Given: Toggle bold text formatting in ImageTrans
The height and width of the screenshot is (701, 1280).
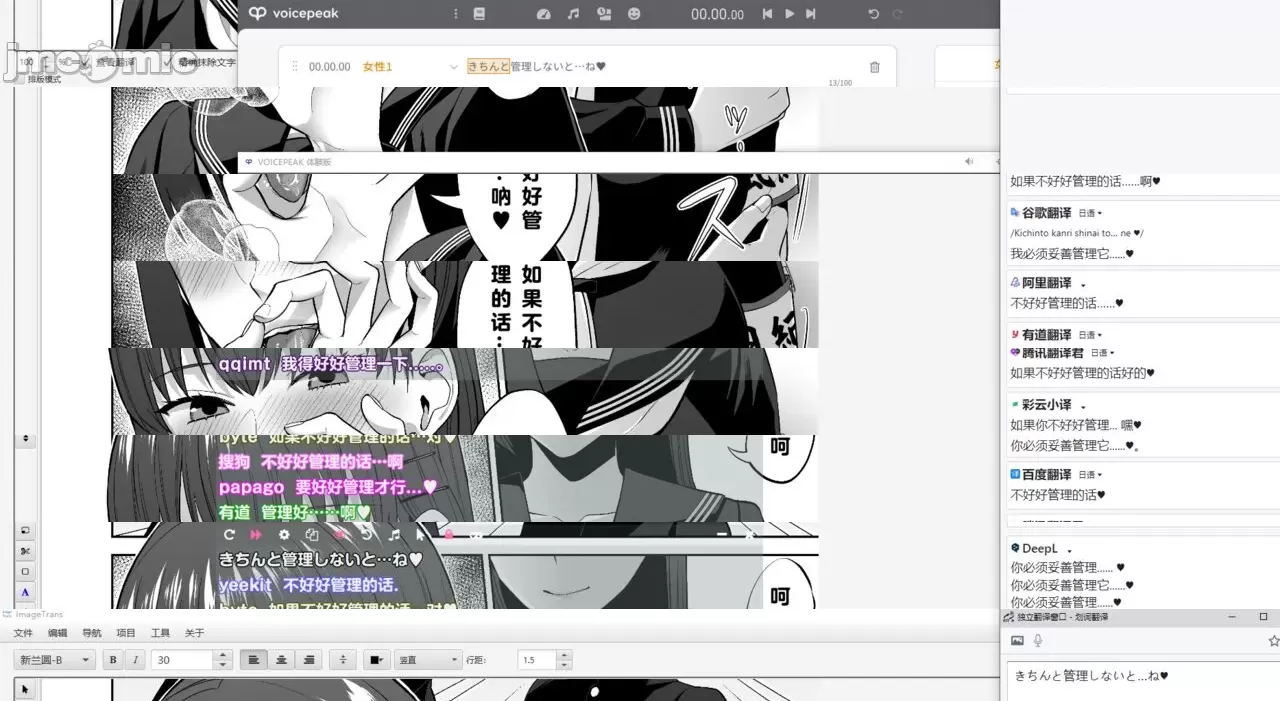Looking at the screenshot, I should [x=112, y=660].
